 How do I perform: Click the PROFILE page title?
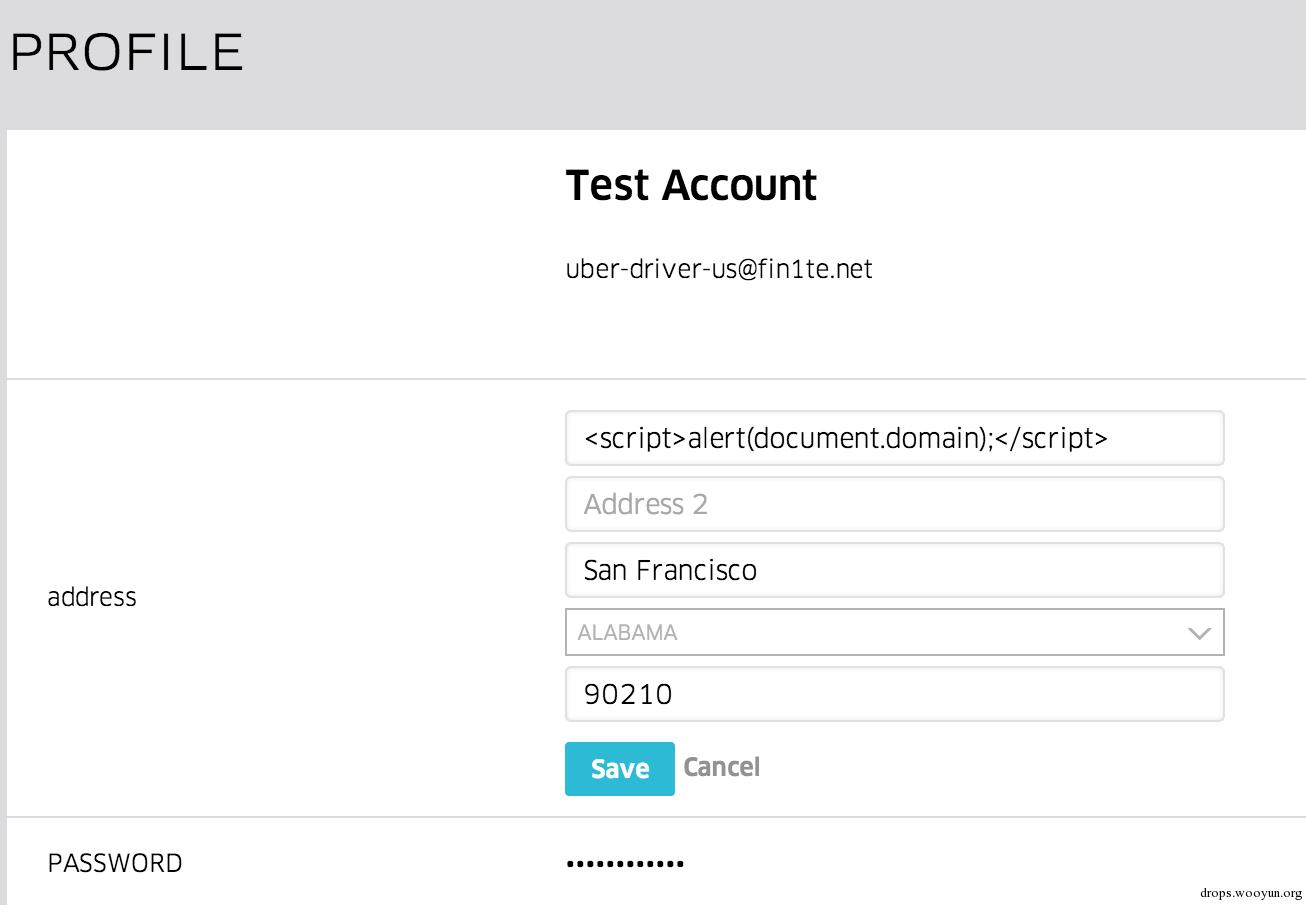[127, 53]
